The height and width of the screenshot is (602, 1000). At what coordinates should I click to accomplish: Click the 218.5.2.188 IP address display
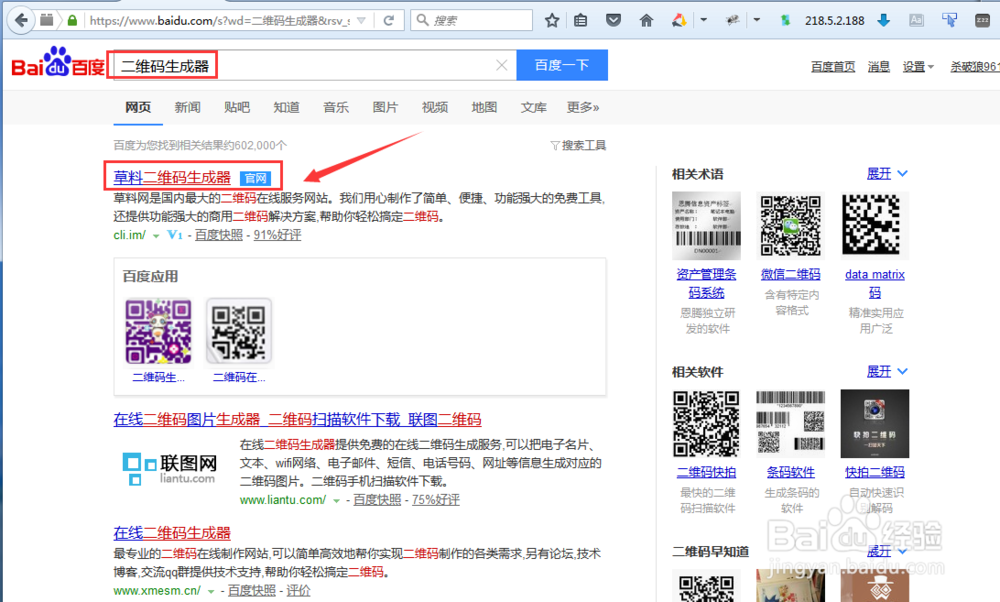click(834, 20)
